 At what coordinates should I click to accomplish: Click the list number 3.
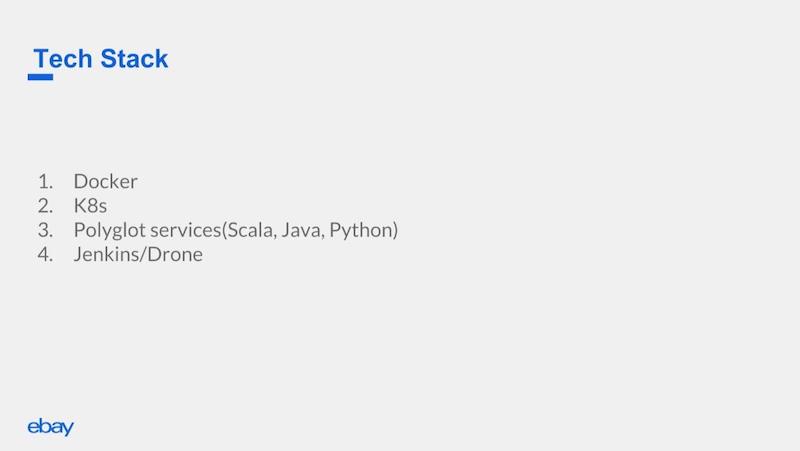click(45, 230)
